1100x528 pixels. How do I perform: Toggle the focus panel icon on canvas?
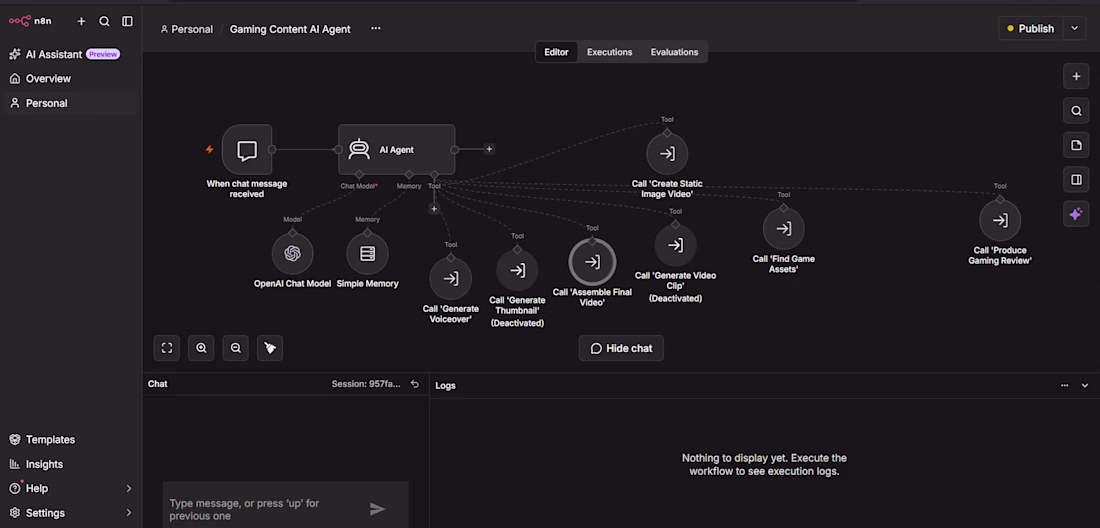pos(1076,180)
